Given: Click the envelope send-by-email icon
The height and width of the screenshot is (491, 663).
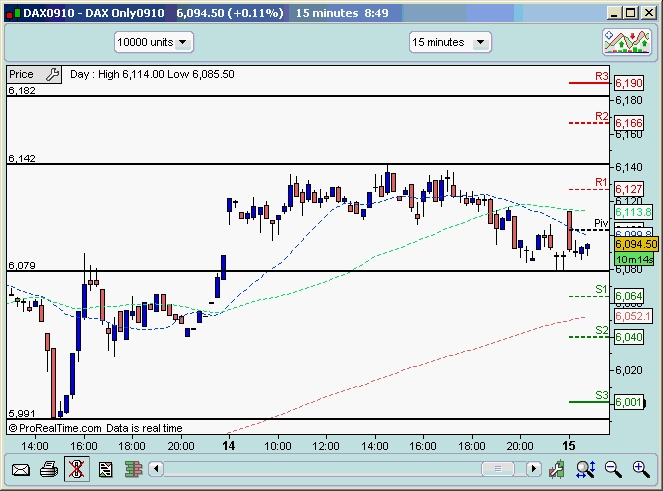Looking at the screenshot, I should pyautogui.click(x=20, y=469).
